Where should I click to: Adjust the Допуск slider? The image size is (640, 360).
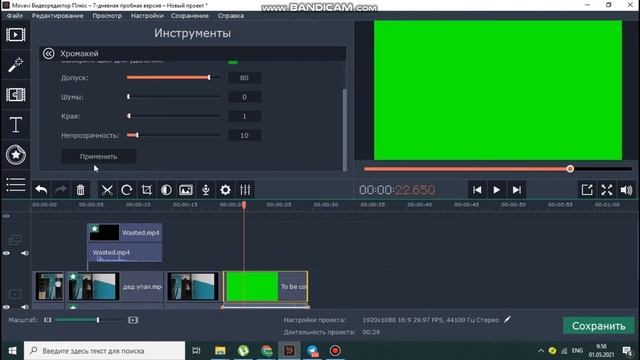[x=174, y=77]
